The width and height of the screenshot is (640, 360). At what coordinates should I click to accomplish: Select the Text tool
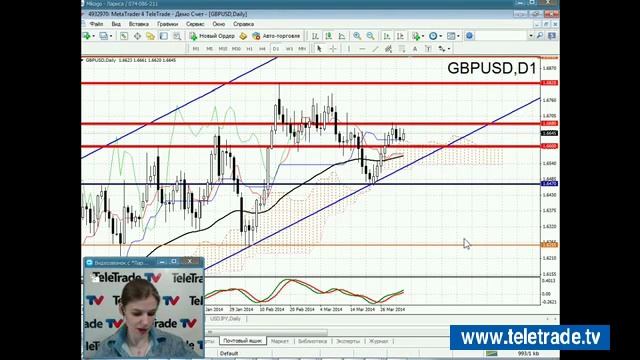[x=415, y=49]
